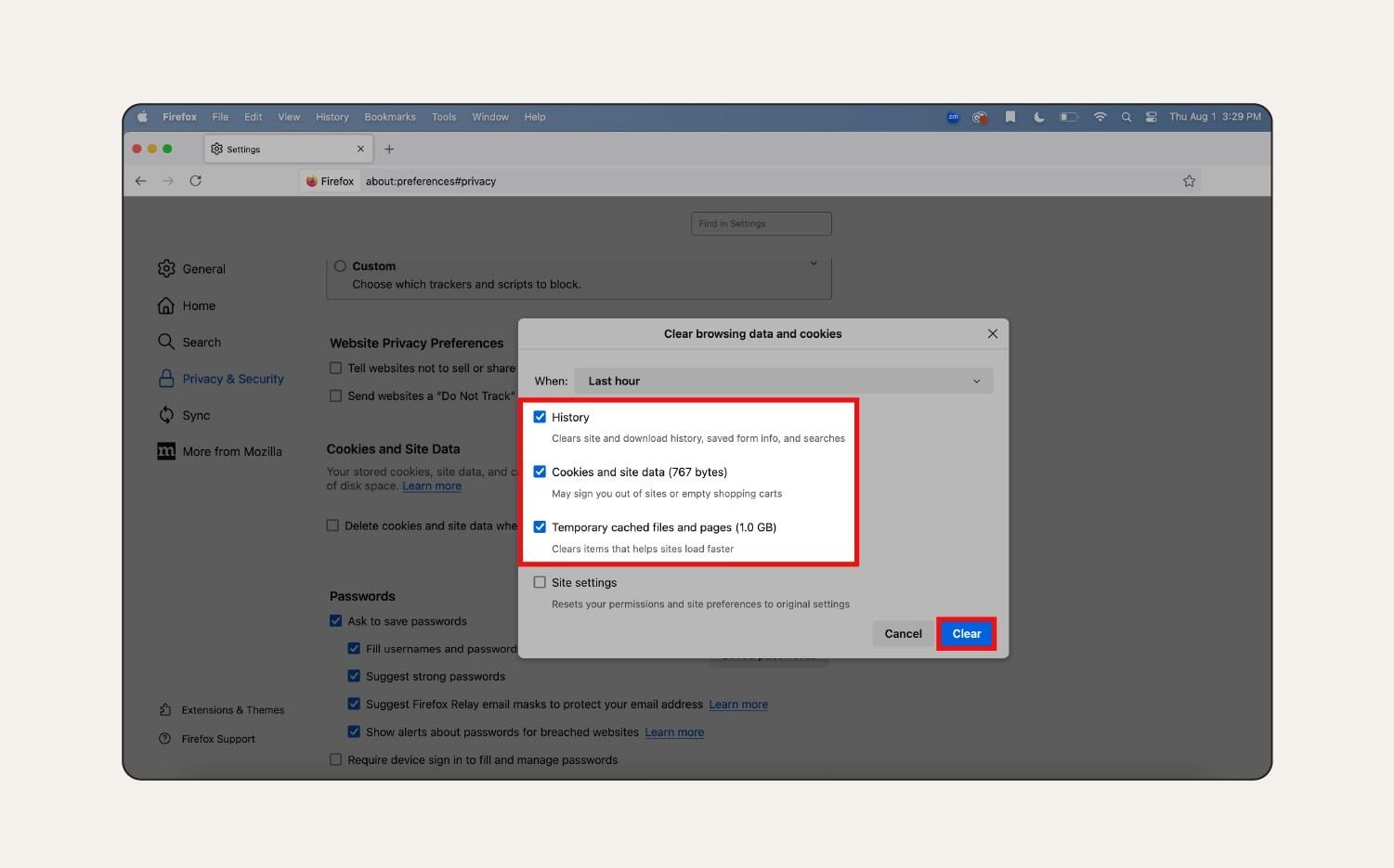Uncheck Temporary cached files and pages

click(540, 526)
